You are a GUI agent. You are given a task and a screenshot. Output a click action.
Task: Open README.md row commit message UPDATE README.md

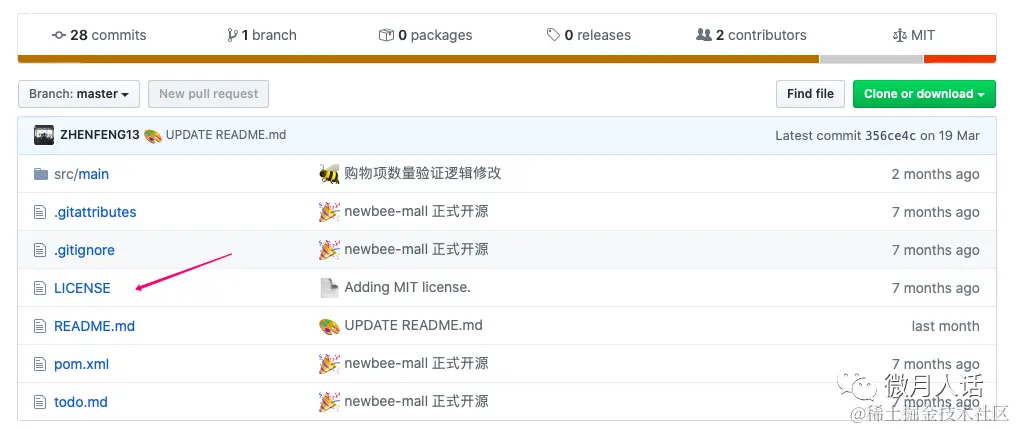pyautogui.click(x=413, y=325)
